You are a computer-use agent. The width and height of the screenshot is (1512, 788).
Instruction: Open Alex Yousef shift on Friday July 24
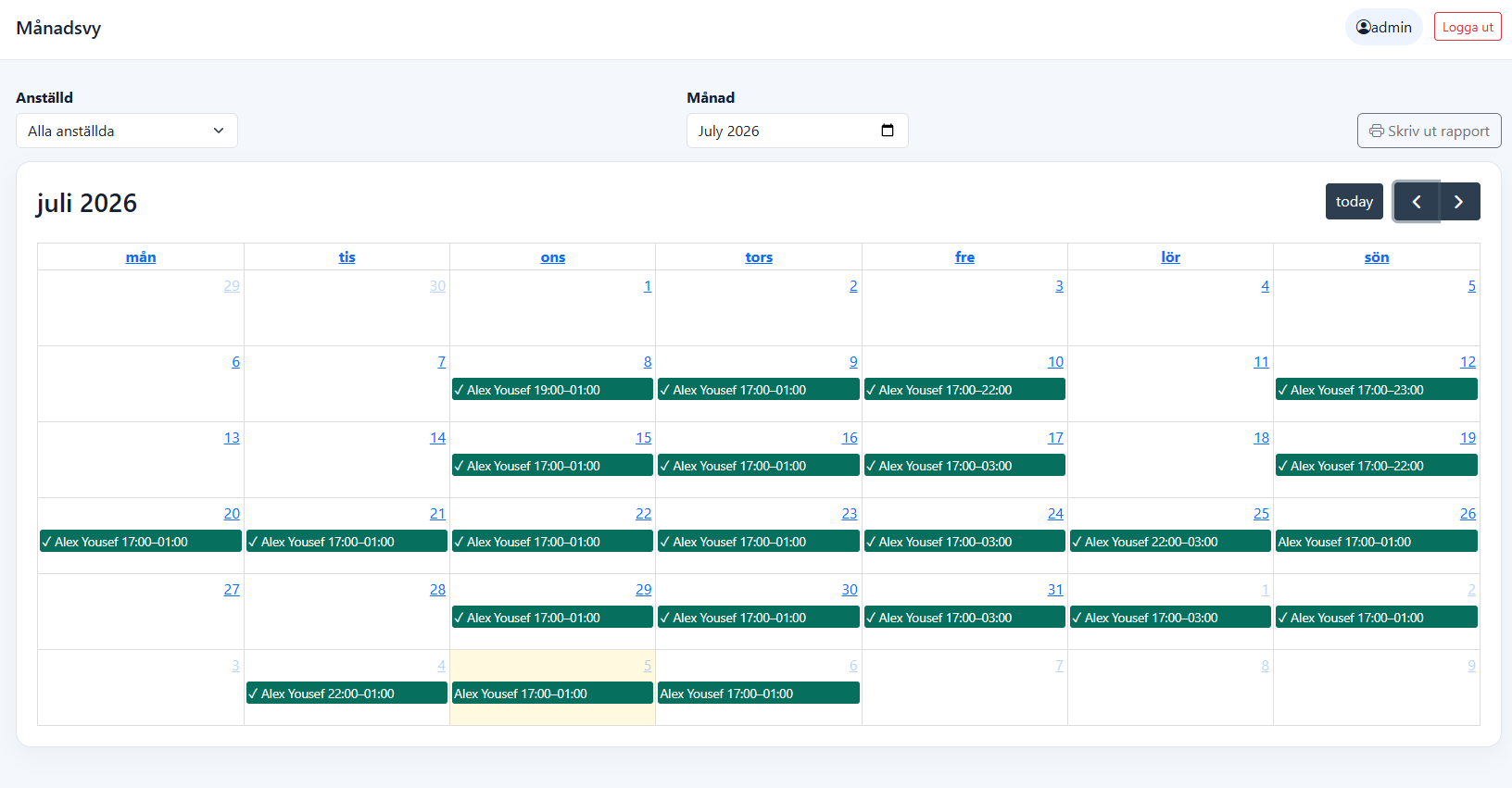[x=964, y=542]
